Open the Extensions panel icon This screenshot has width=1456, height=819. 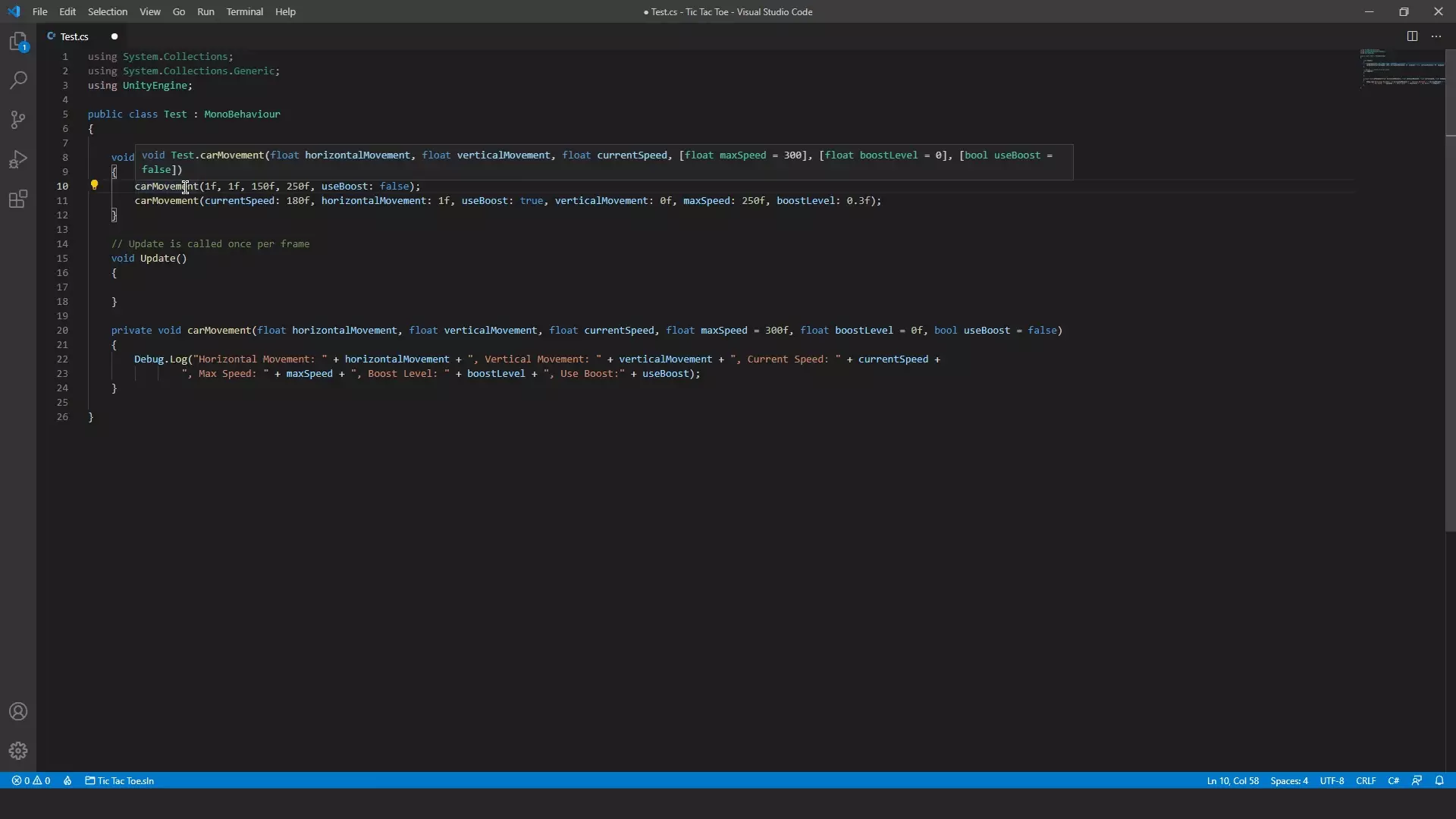[18, 198]
